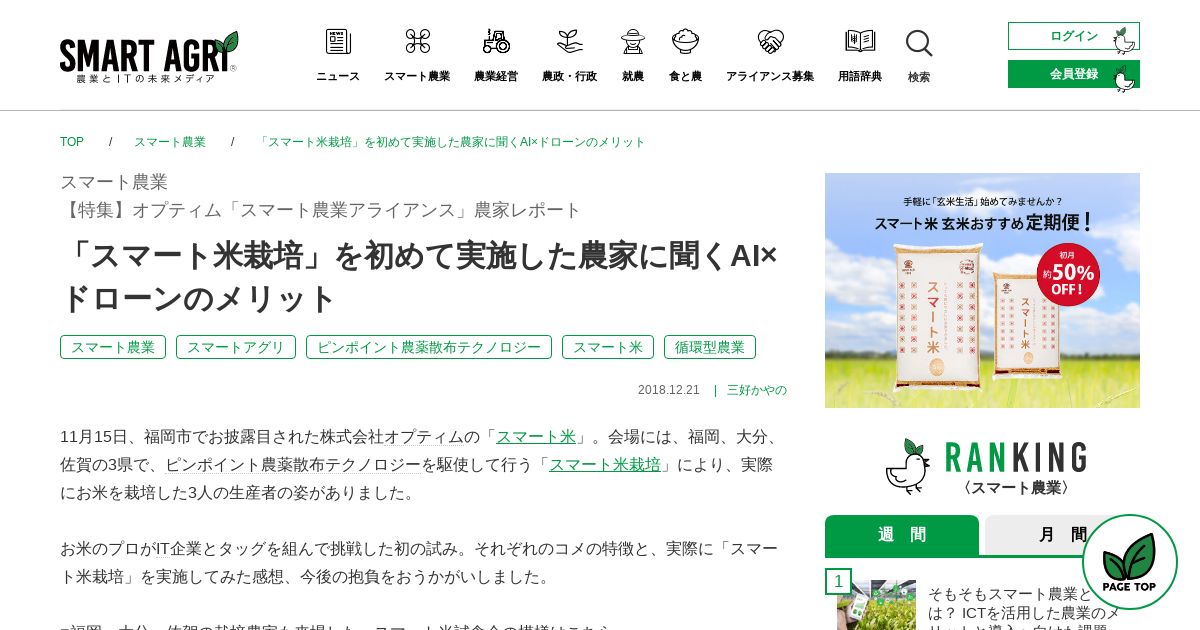
Task: Select the スマート農業 tag
Action: coord(113,347)
